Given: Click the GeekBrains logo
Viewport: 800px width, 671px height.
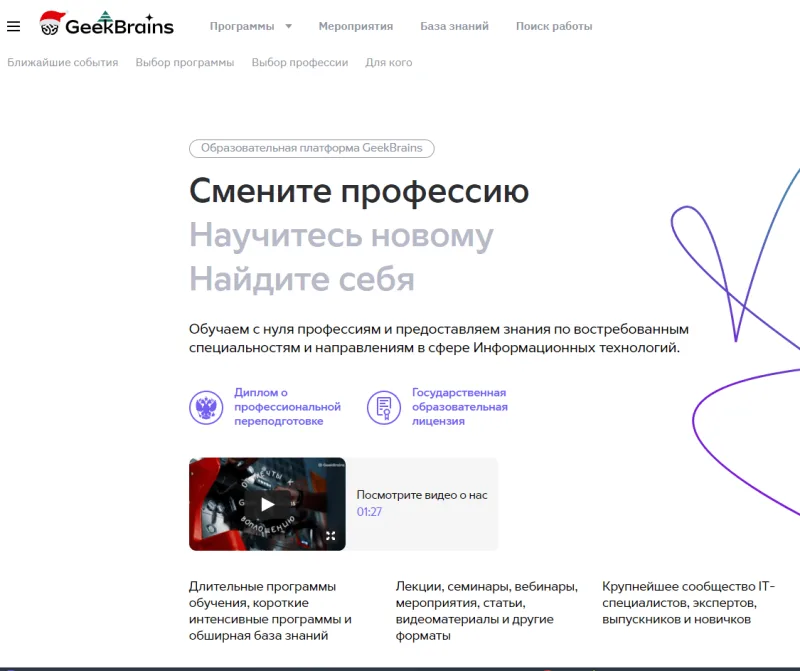Looking at the screenshot, I should [x=107, y=24].
